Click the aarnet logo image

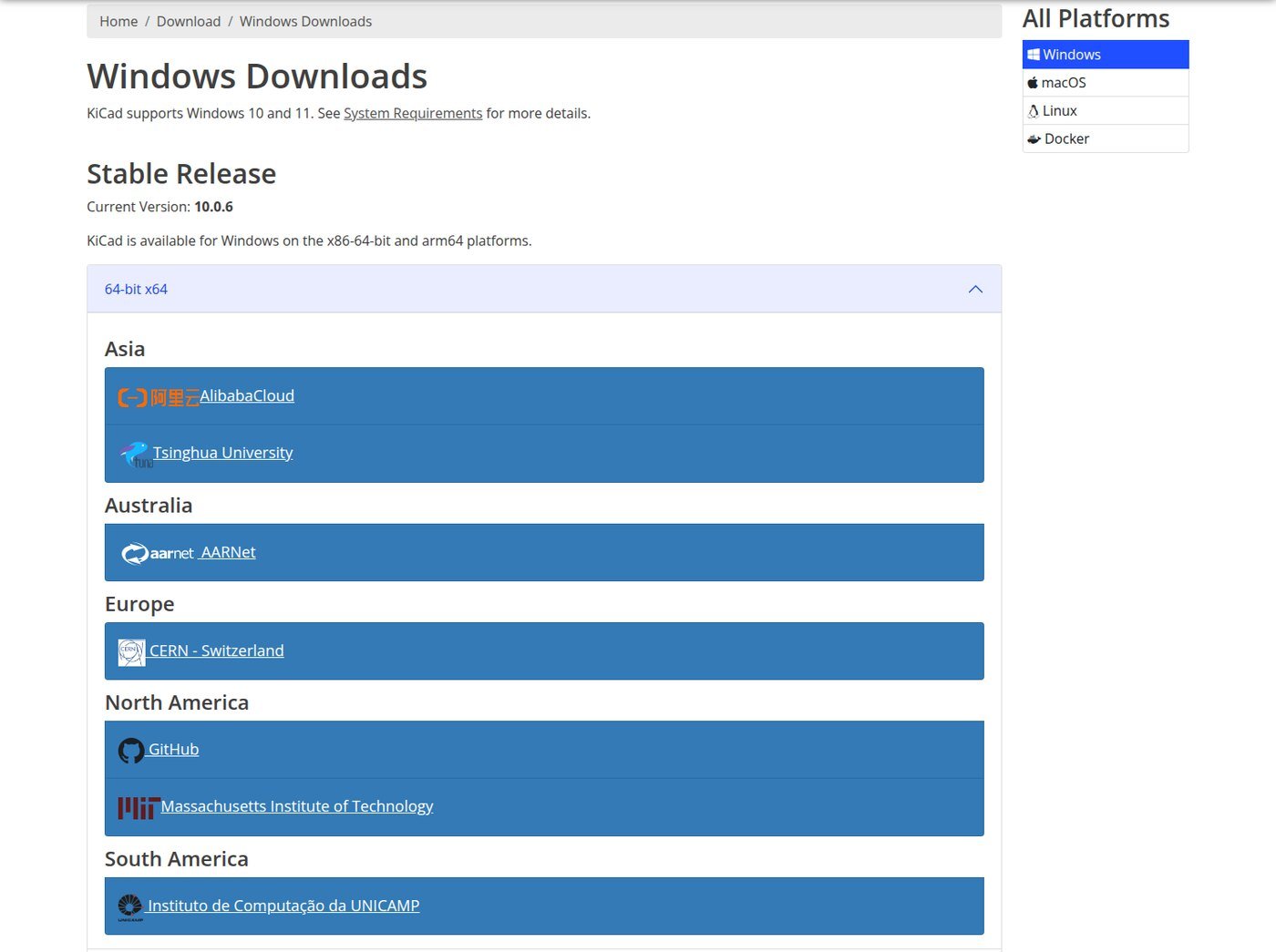[x=158, y=553]
